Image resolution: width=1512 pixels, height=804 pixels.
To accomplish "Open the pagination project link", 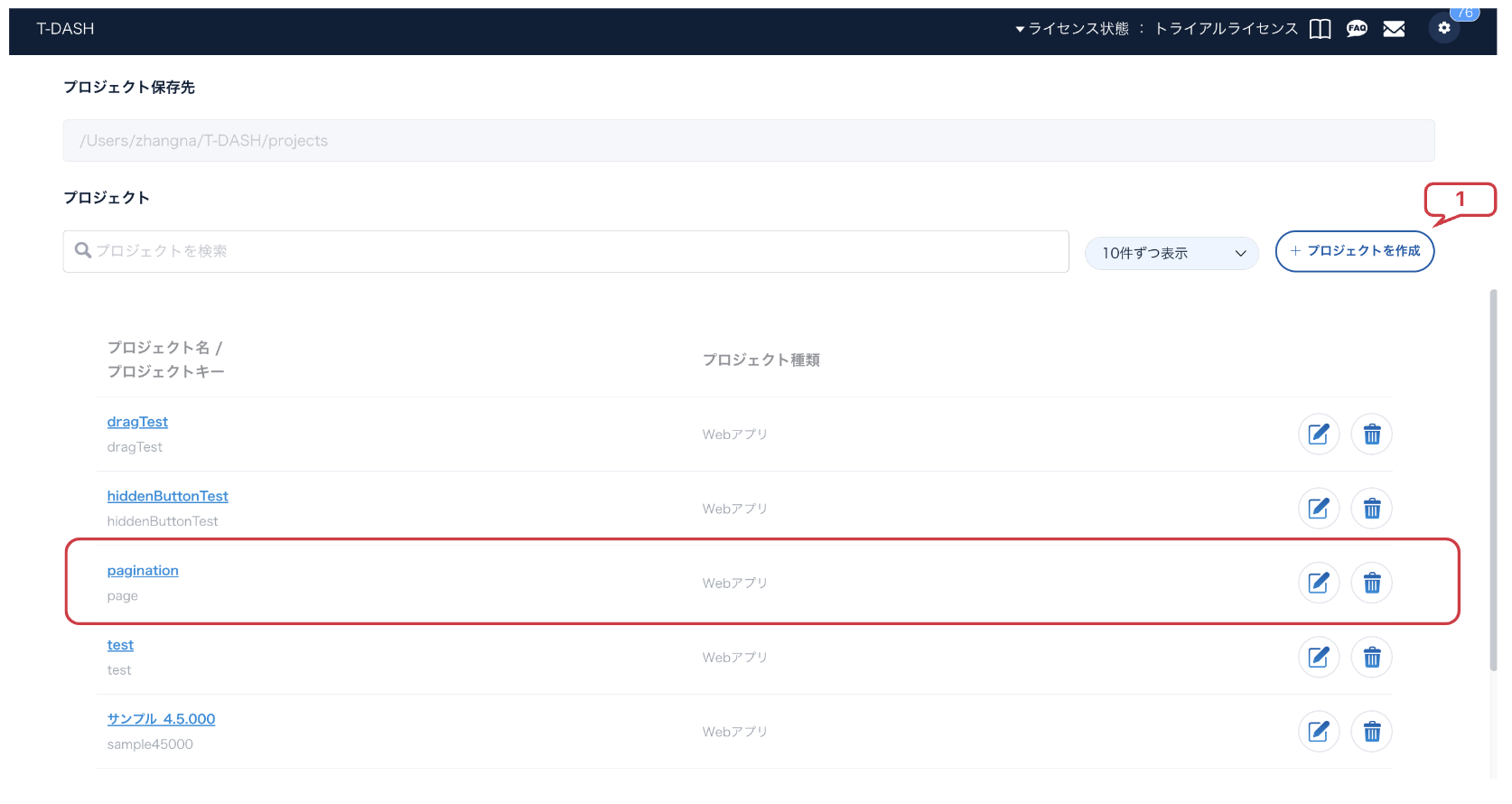I will (143, 571).
